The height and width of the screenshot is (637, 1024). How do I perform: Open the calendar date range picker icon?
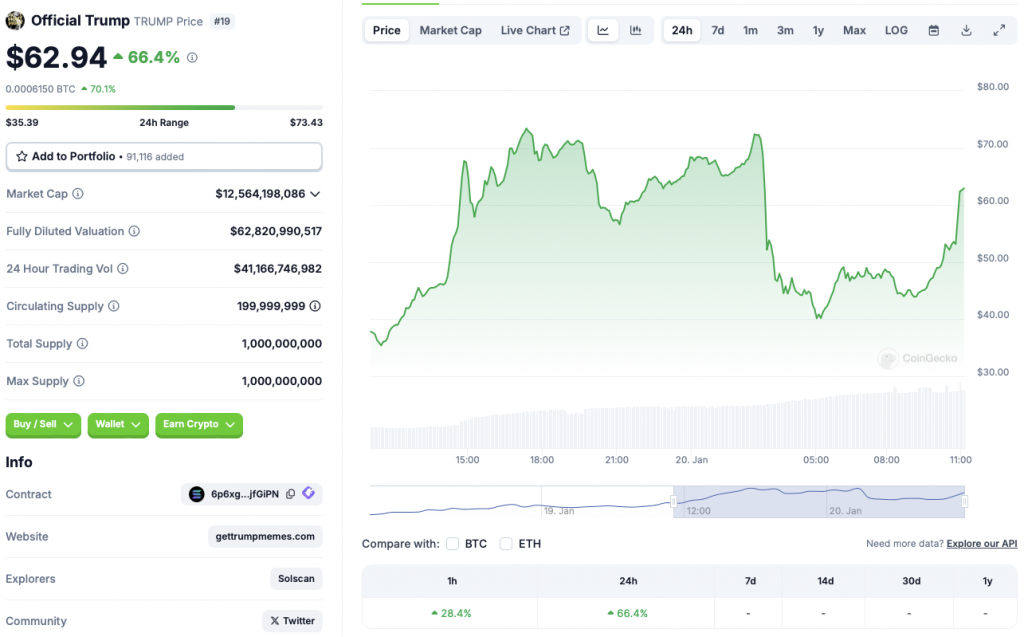coord(934,30)
